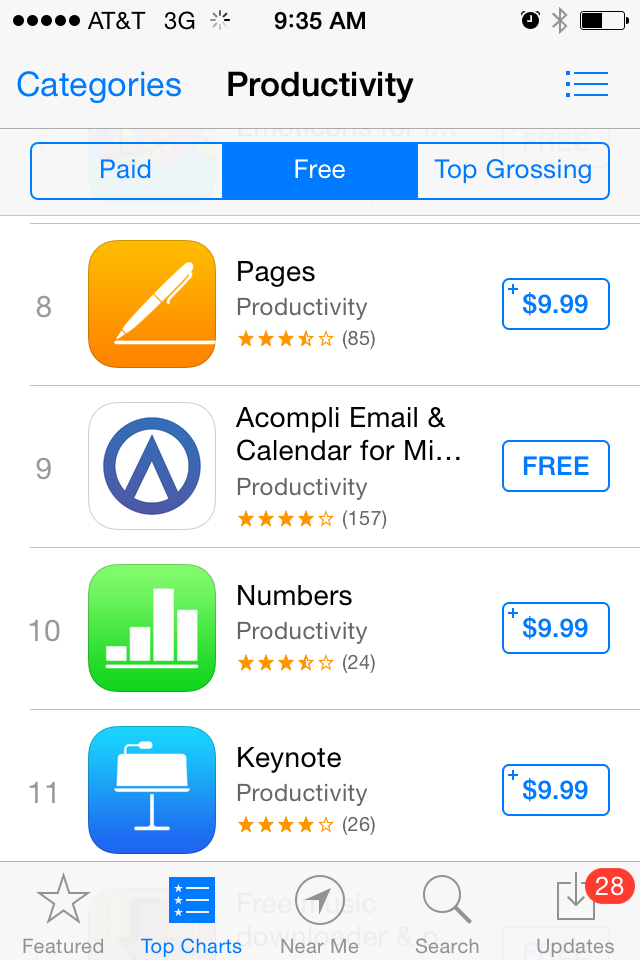Tap the Keynote app icon
The image size is (640, 960).
152,790
